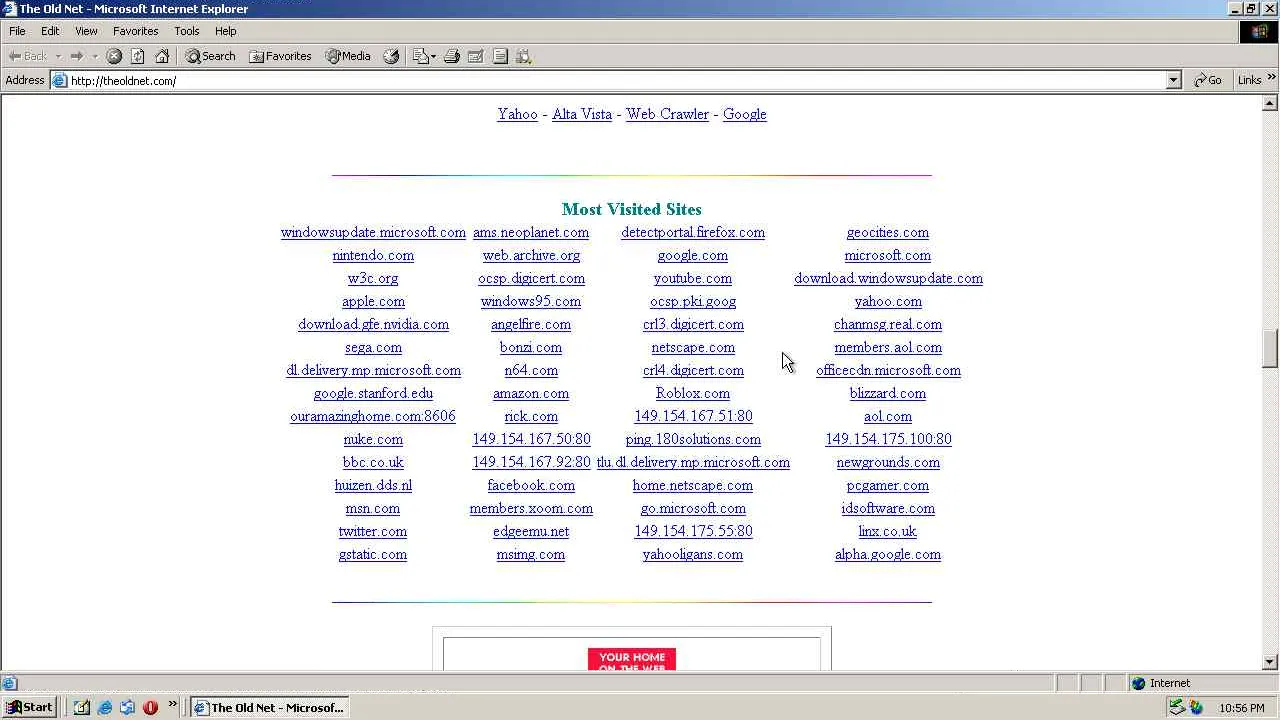The height and width of the screenshot is (720, 1280).
Task: Click the Edit page toolbar icon
Action: tap(476, 56)
